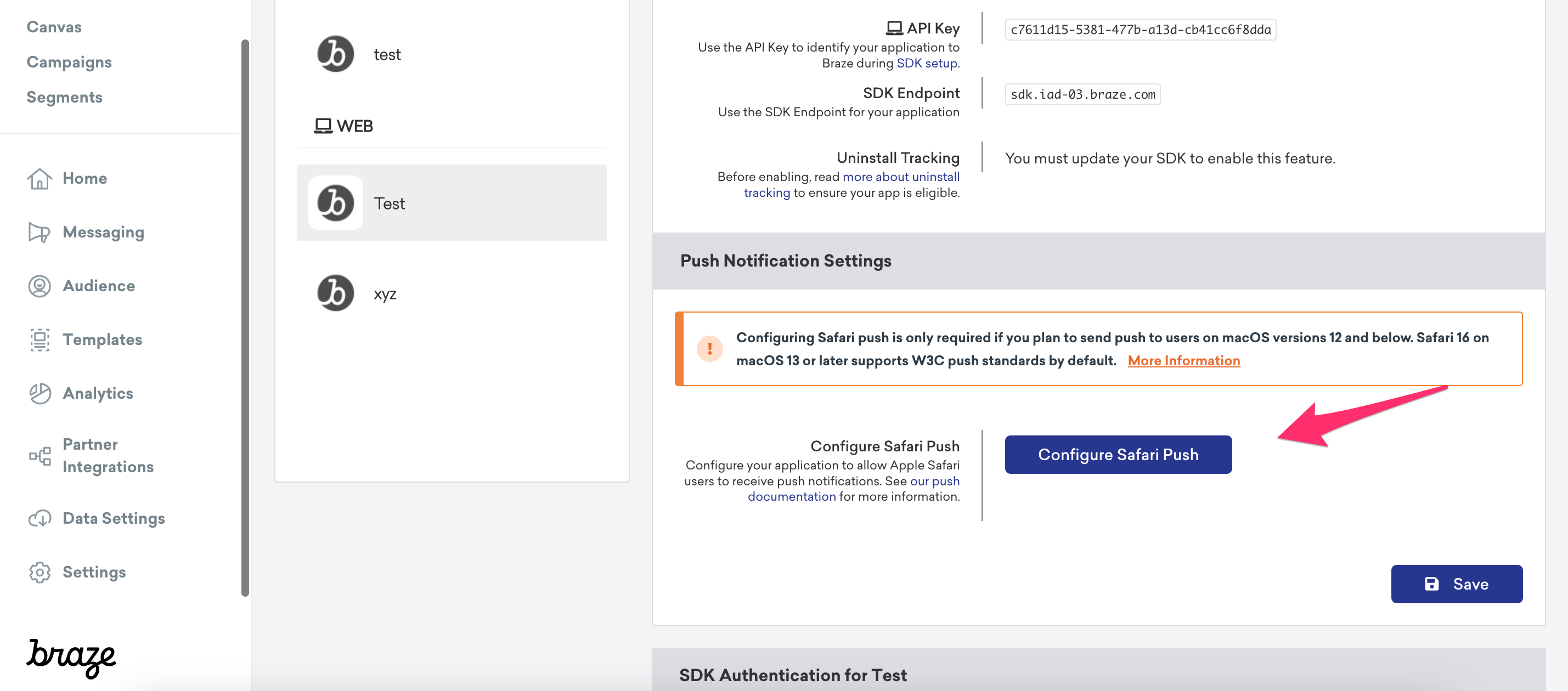Go to Canvas menu item
Viewport: 1568px width, 691px height.
pos(54,27)
